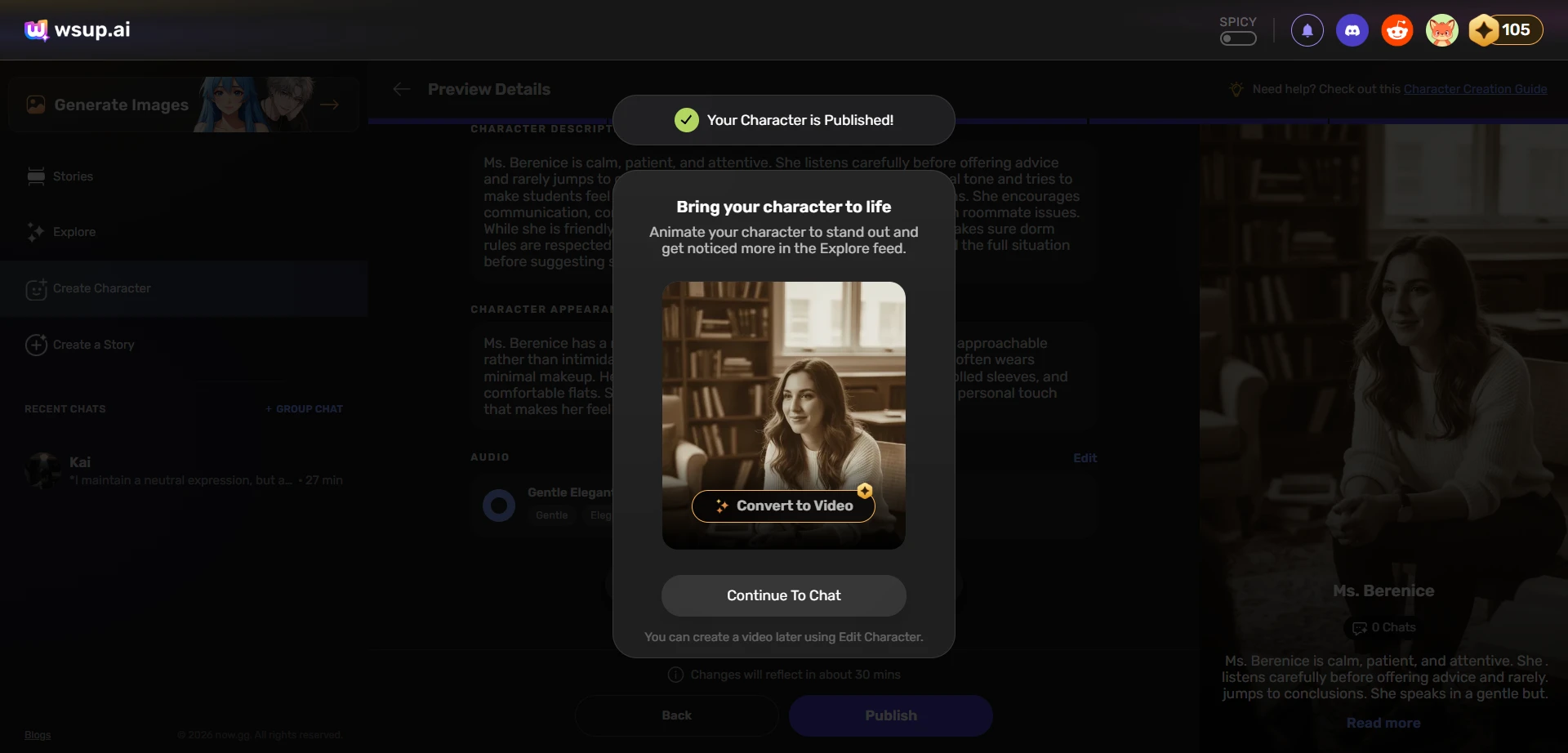This screenshot has width=1568, height=753.
Task: Toggle the SPICY mode switch
Action: 1237,38
